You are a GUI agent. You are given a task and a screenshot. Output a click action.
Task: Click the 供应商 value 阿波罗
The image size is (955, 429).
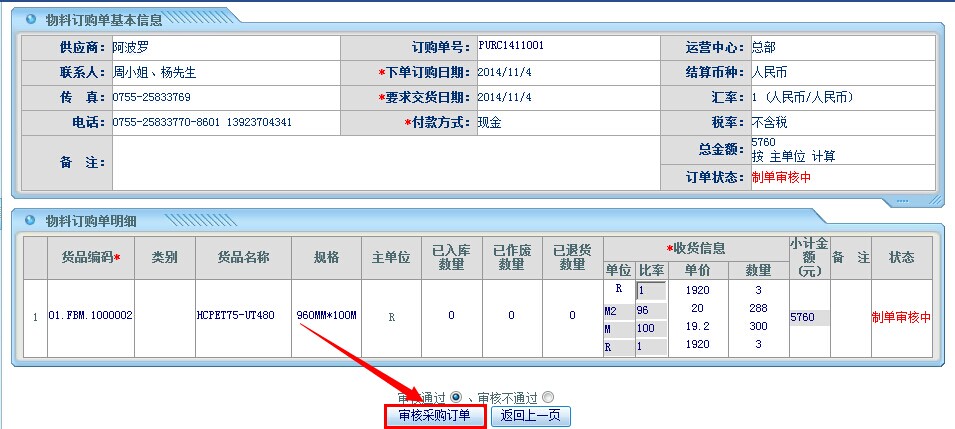pos(130,47)
